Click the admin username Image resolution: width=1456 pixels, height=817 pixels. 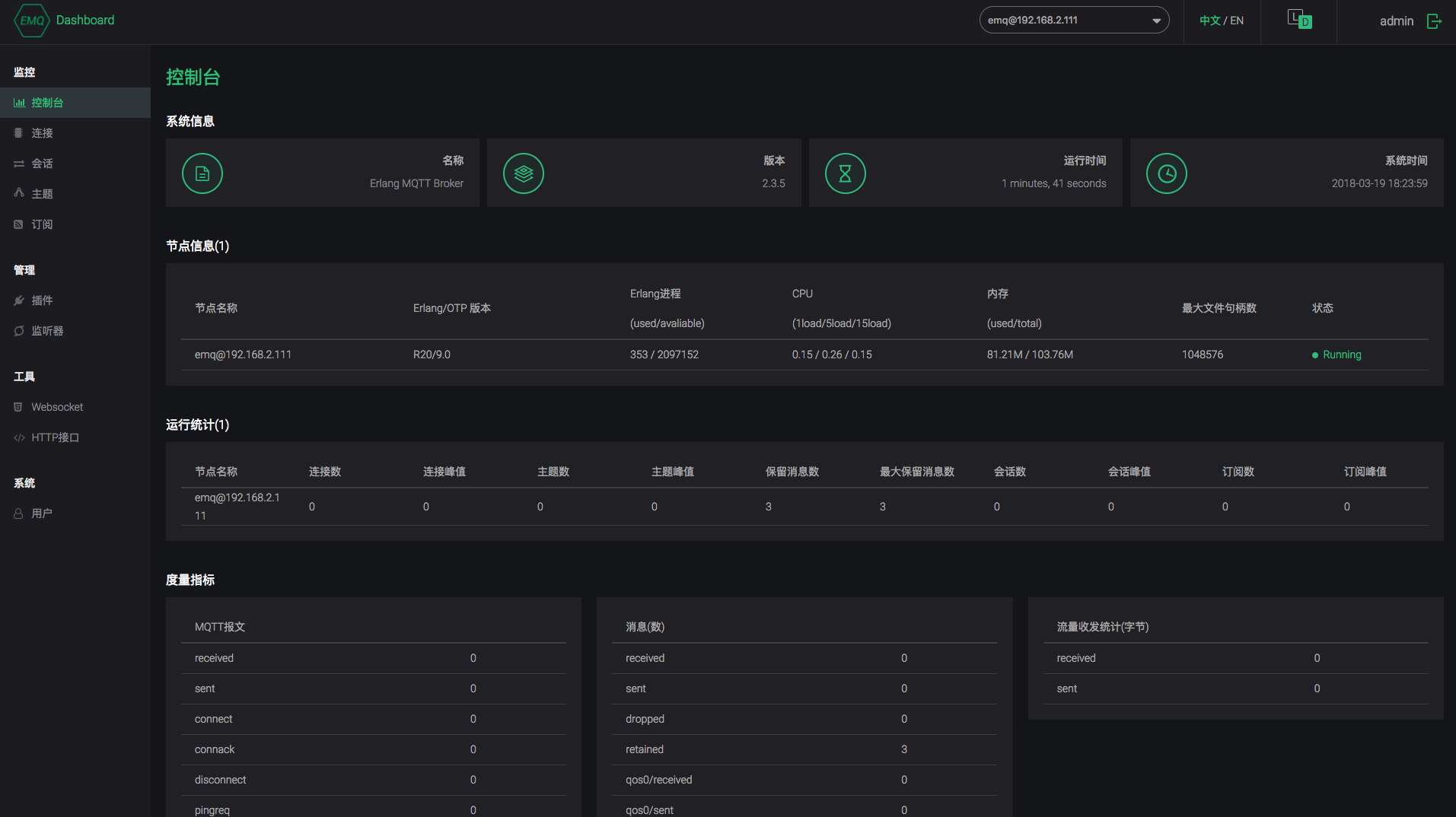[x=1396, y=21]
